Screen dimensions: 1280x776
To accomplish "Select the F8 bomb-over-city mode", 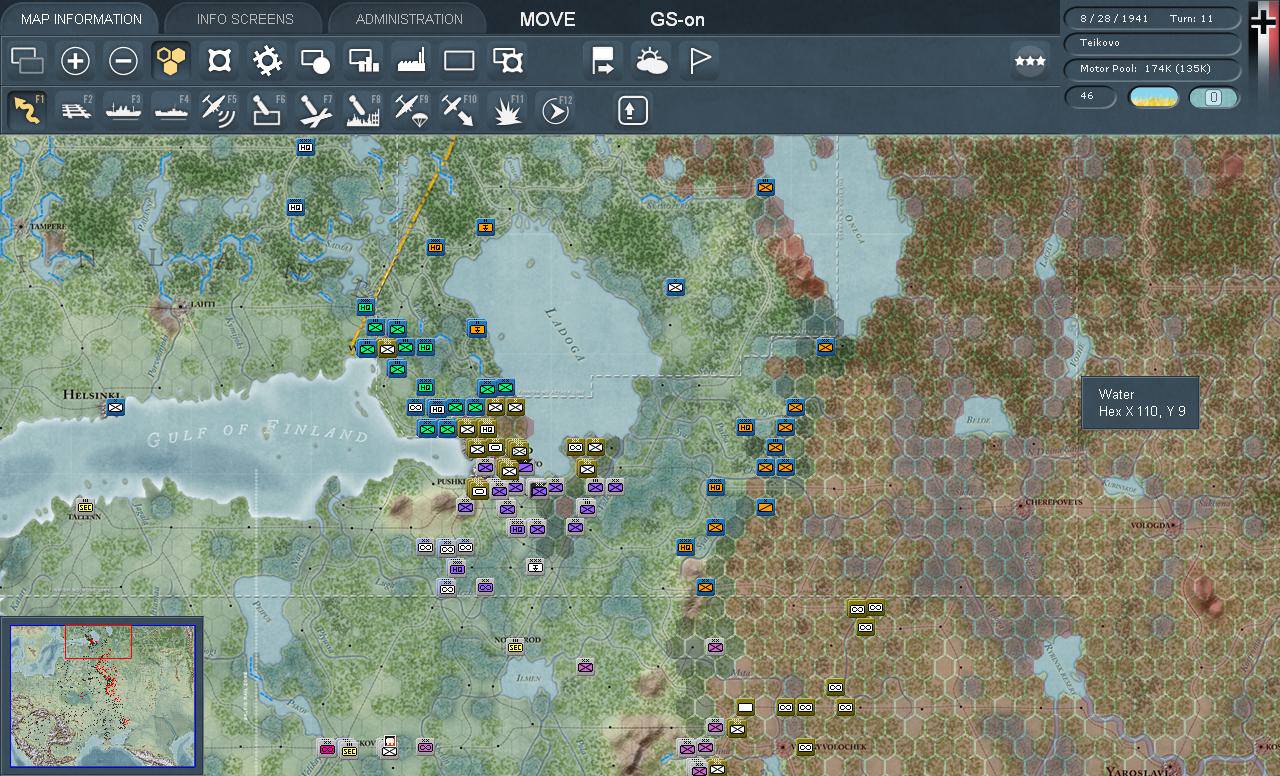I will point(363,109).
